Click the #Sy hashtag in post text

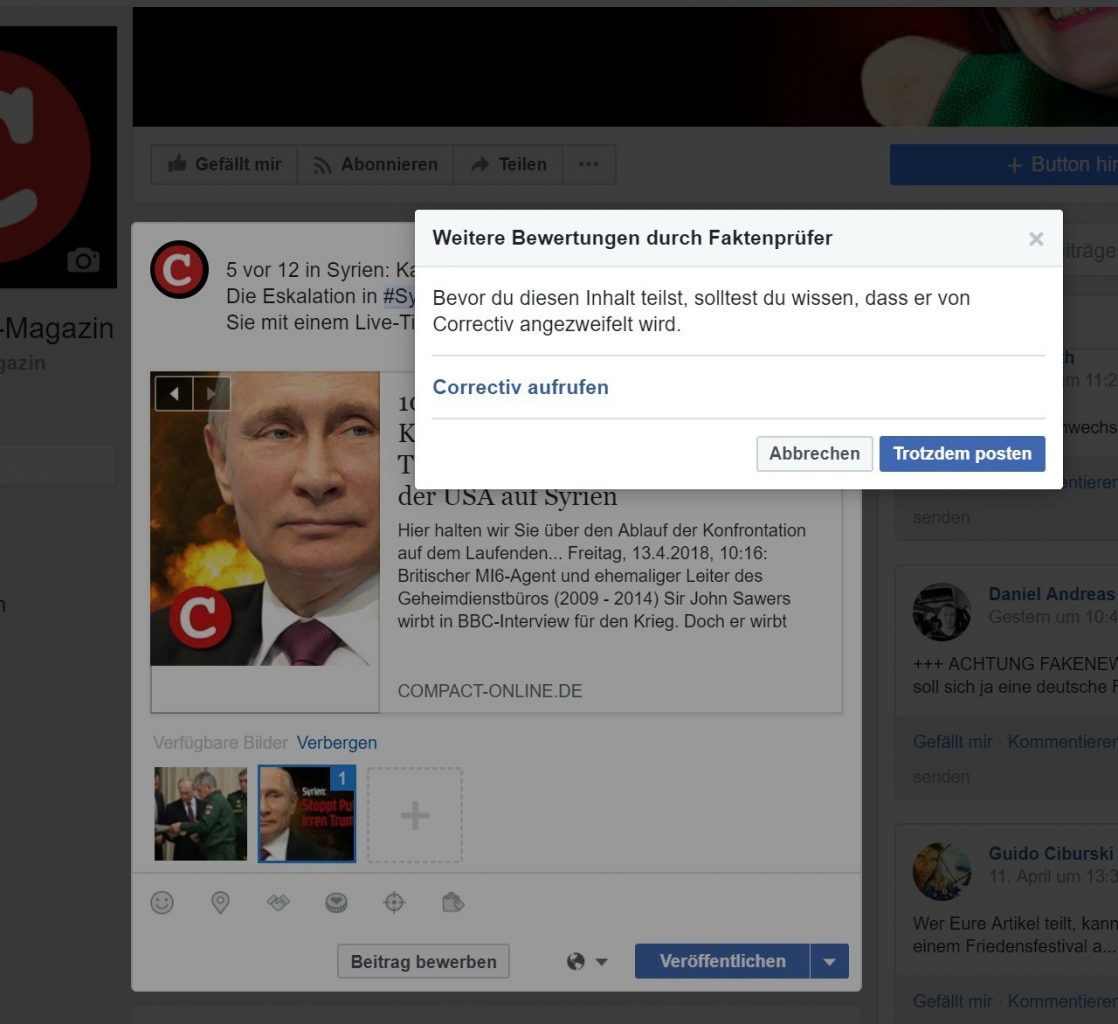tap(399, 296)
